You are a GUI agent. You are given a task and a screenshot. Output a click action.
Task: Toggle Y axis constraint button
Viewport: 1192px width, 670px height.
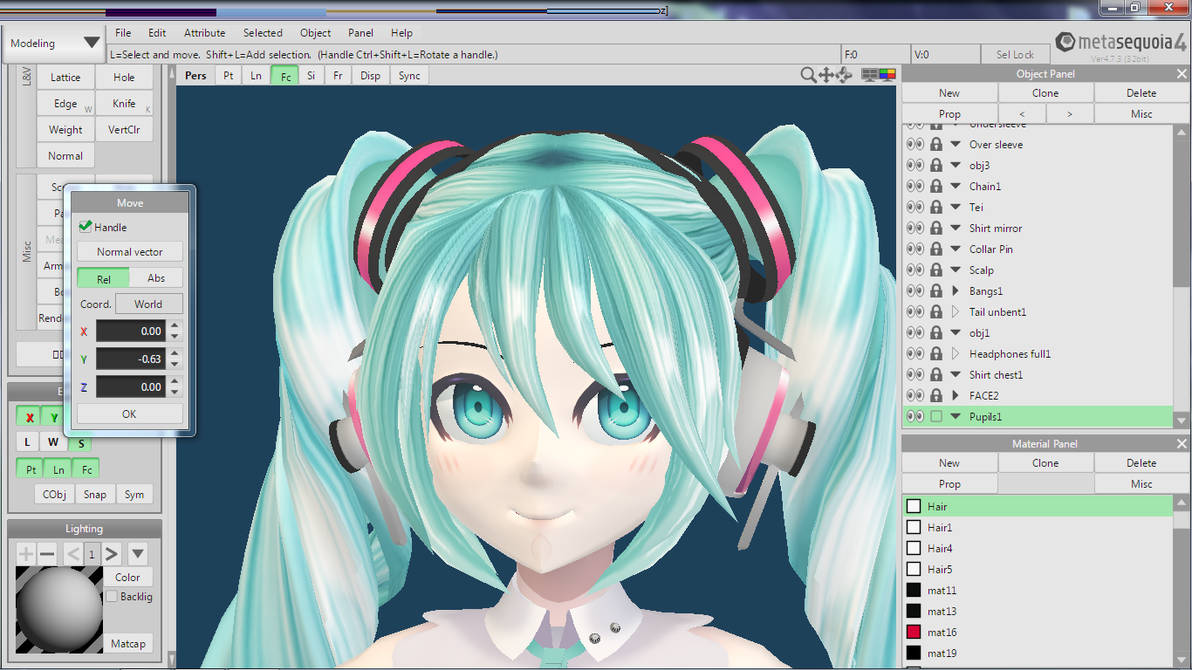point(53,417)
